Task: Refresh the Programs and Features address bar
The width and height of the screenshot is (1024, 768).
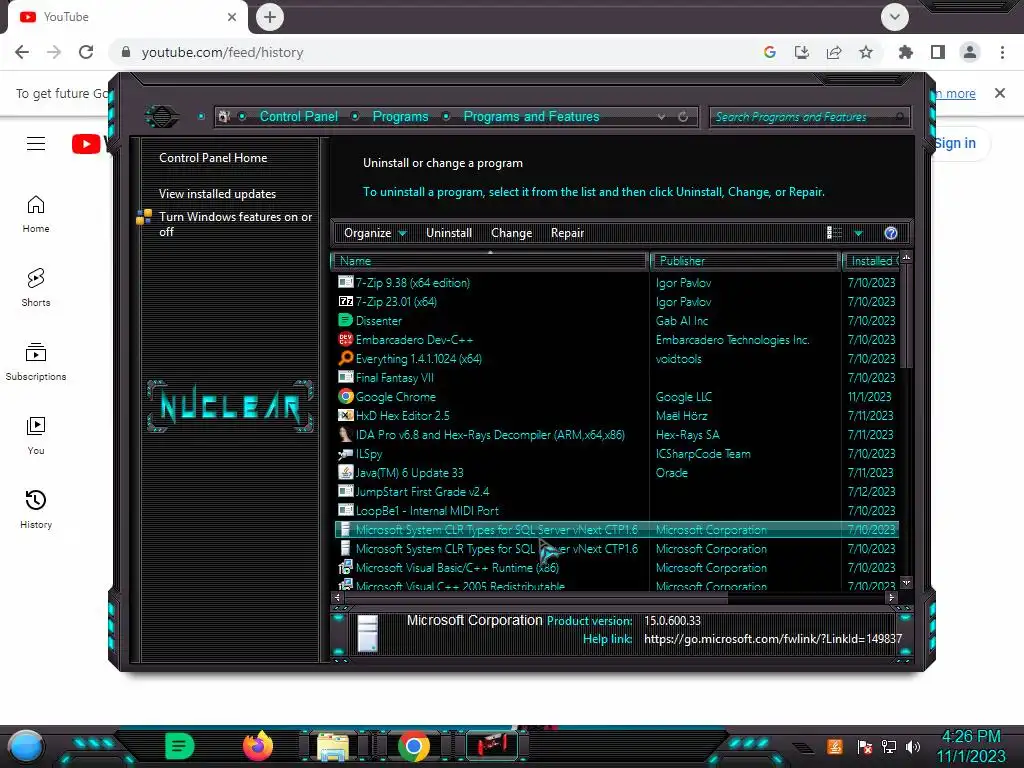Action: 683,117
